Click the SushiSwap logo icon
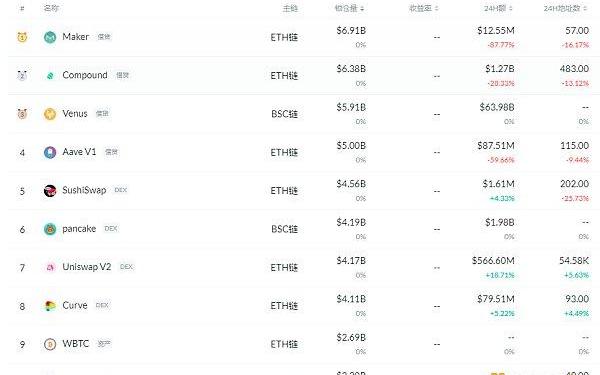The width and height of the screenshot is (600, 375). point(50,191)
